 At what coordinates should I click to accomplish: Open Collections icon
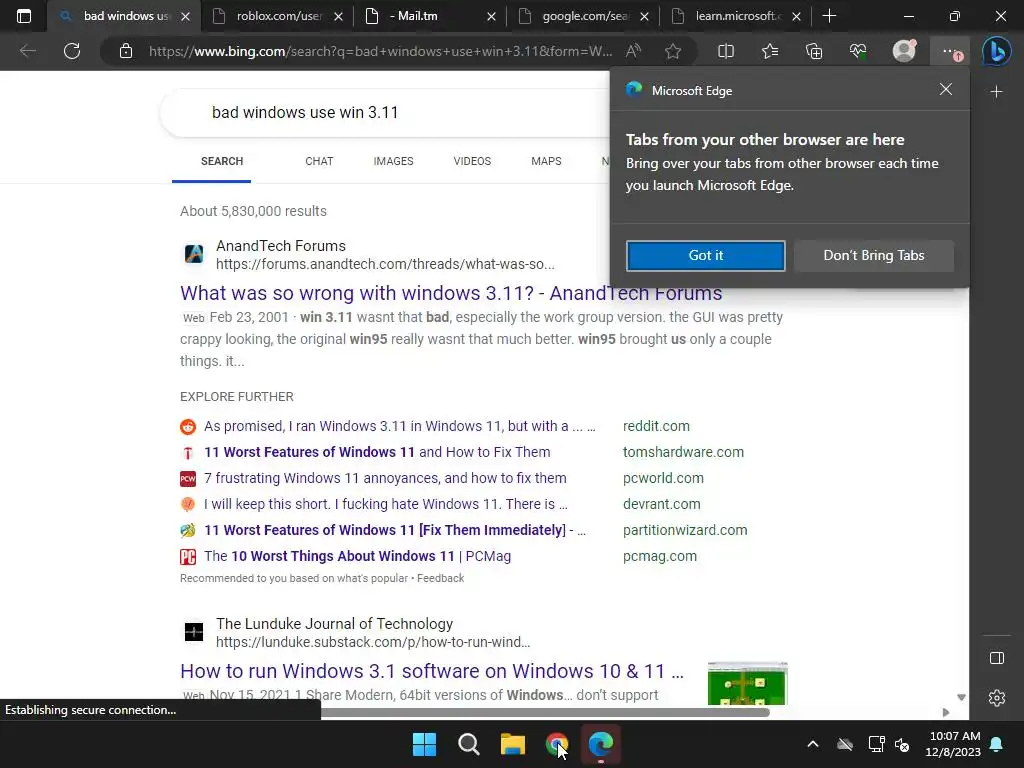(x=814, y=51)
